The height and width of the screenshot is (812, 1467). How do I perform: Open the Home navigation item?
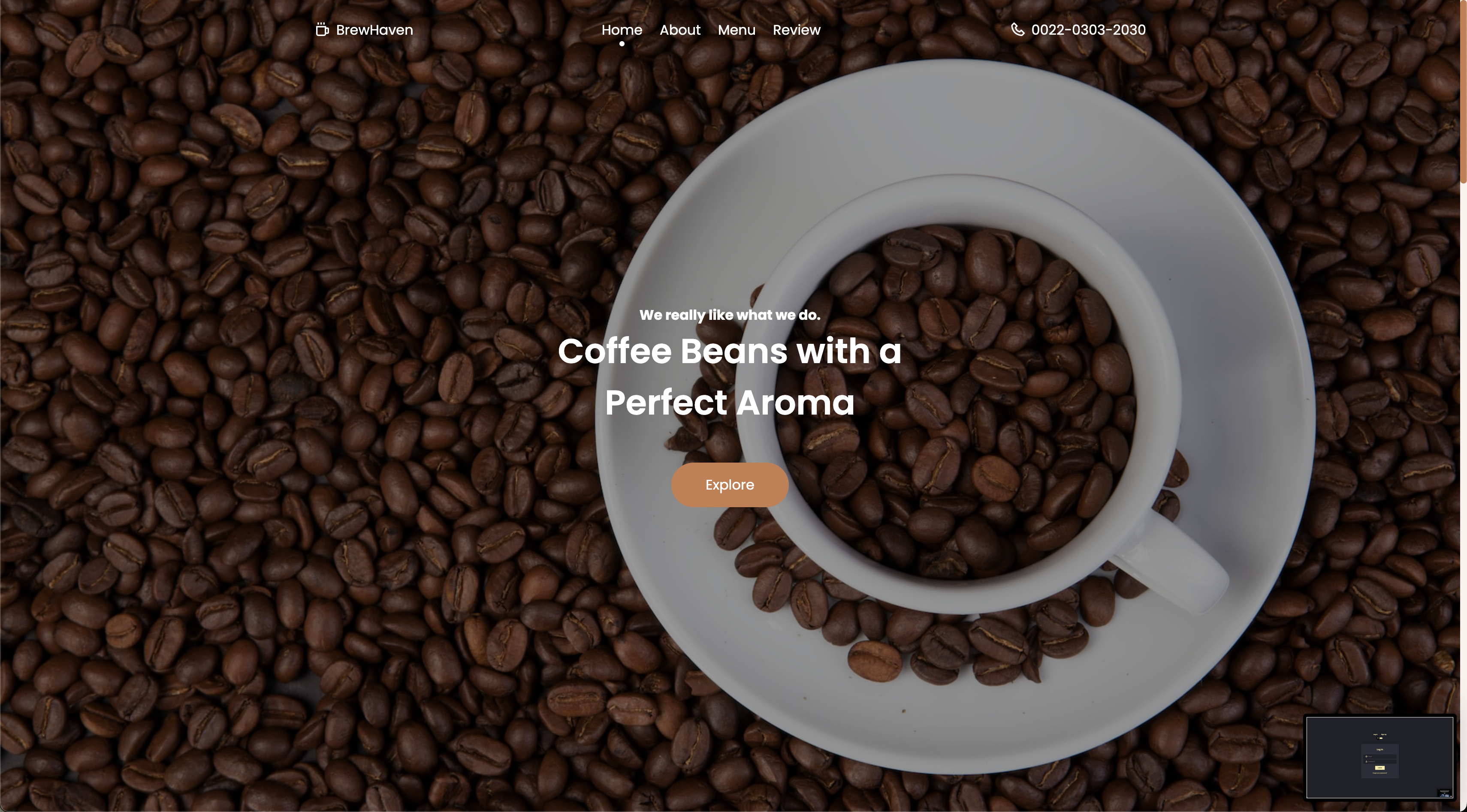pos(622,30)
